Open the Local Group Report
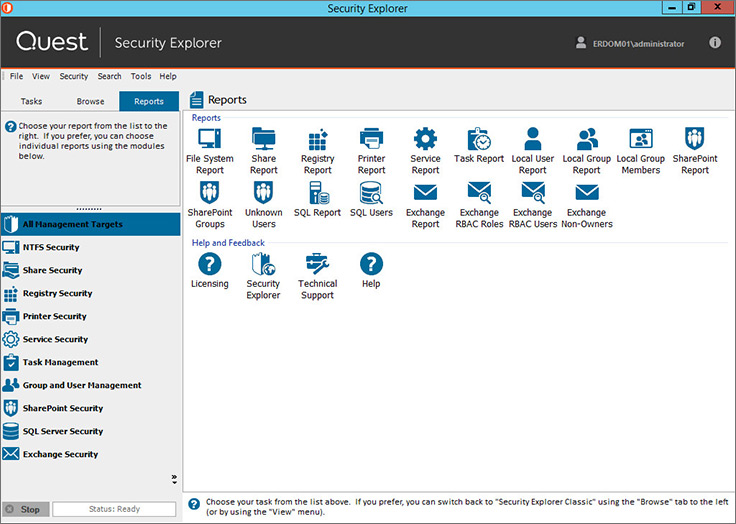The width and height of the screenshot is (736, 524). tap(587, 151)
